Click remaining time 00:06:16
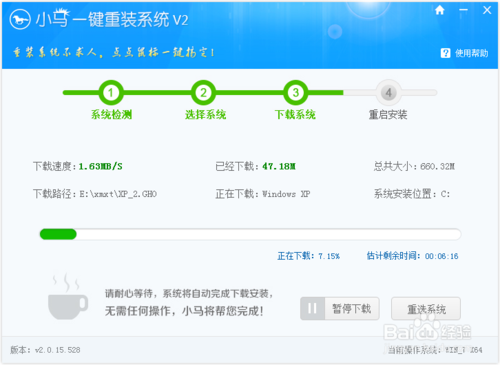Viewport: 500px width, 365px height. [442, 256]
